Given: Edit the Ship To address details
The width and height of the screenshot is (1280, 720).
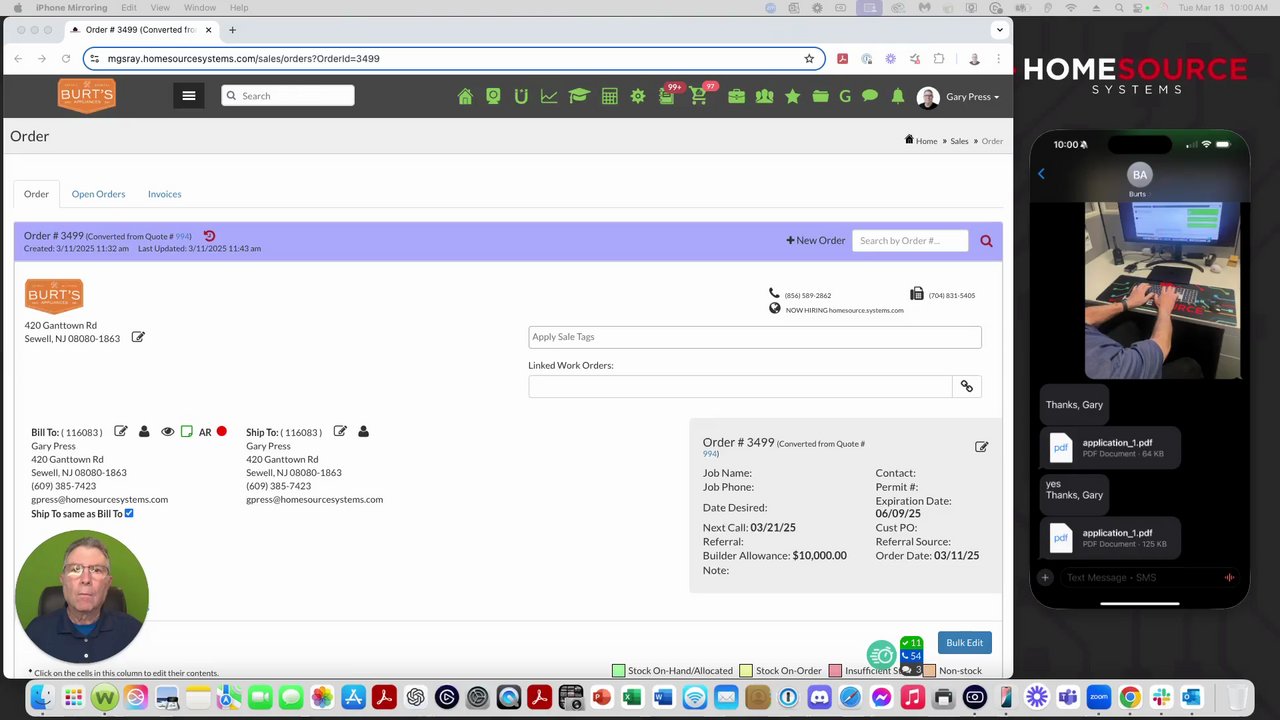Looking at the screenshot, I should pos(340,431).
